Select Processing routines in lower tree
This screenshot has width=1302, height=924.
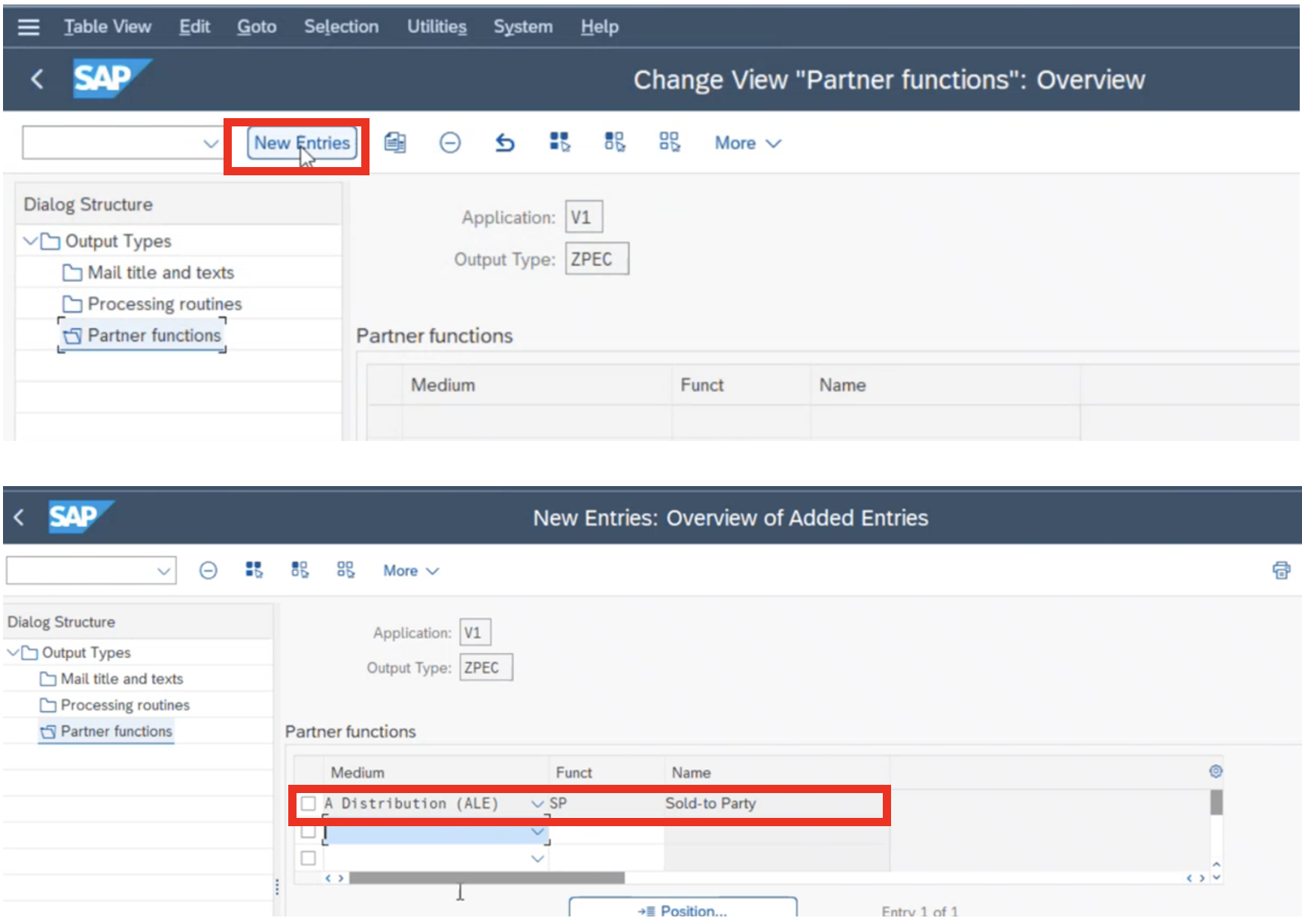coord(125,705)
